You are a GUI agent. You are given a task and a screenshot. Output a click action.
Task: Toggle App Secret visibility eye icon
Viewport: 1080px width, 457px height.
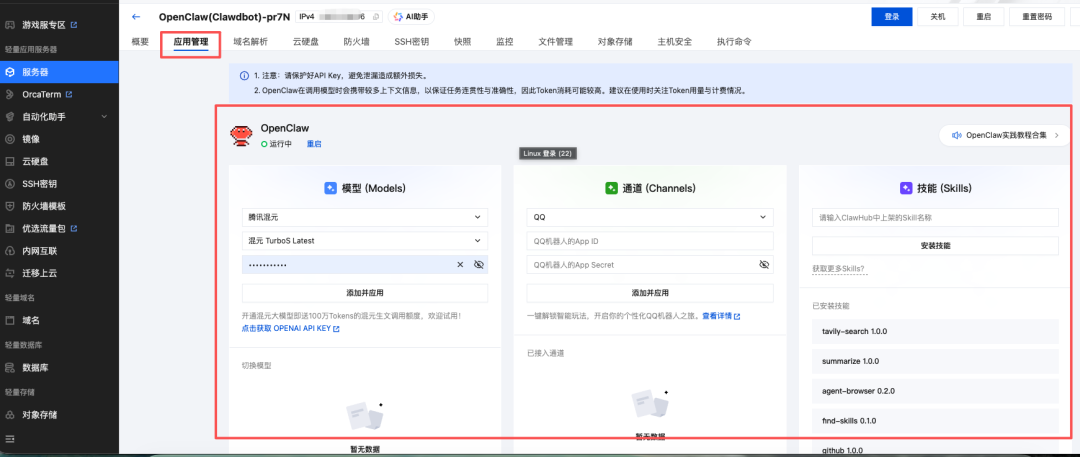tap(763, 265)
